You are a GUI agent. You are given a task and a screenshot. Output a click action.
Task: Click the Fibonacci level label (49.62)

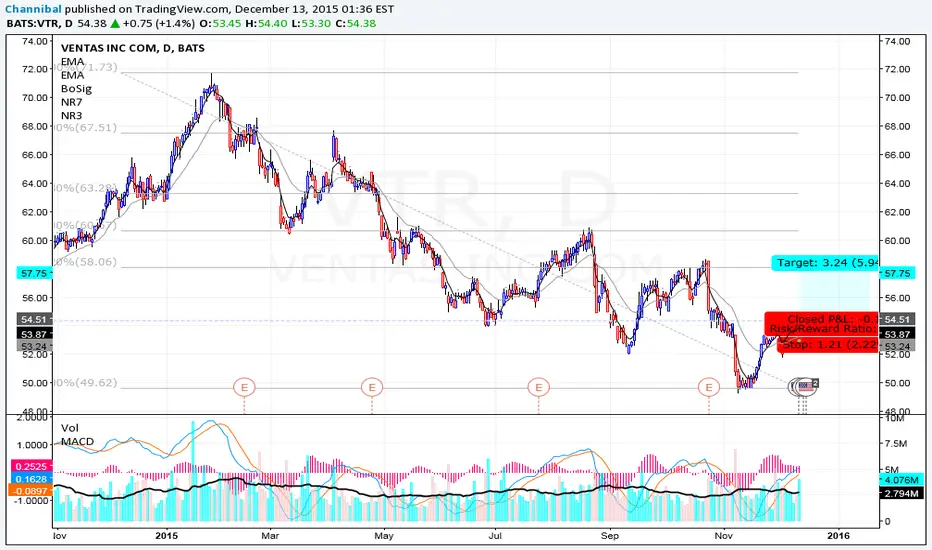click(x=86, y=383)
